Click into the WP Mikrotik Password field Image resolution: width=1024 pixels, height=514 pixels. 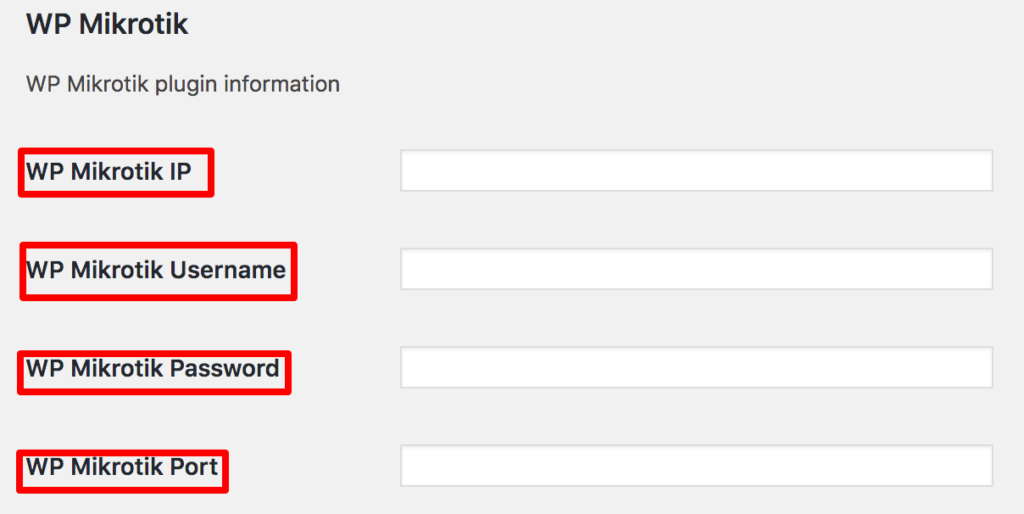click(x=696, y=368)
